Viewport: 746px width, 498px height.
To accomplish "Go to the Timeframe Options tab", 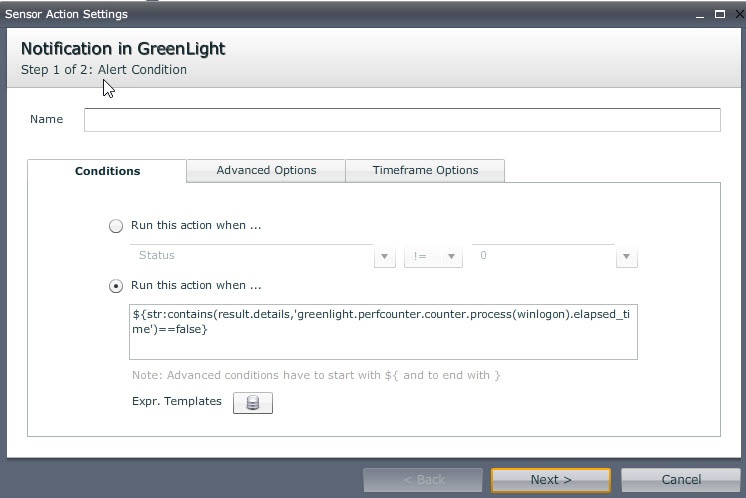I will point(425,170).
